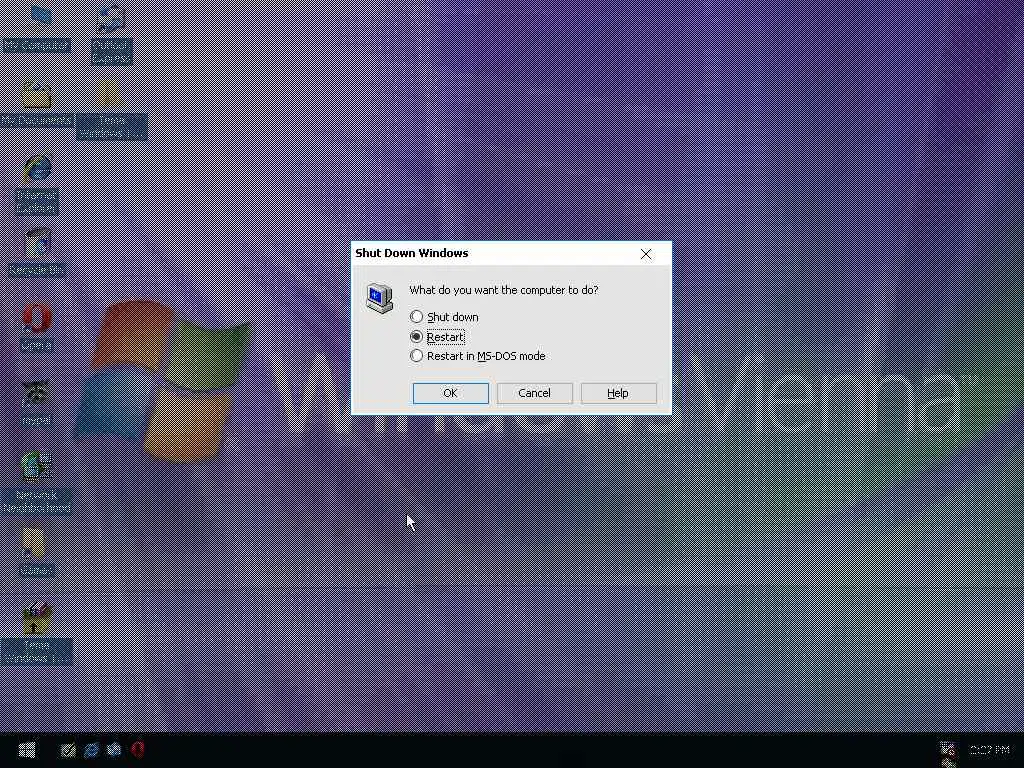Open the Recycle Bin icon
Image resolution: width=1024 pixels, height=768 pixels.
37,251
